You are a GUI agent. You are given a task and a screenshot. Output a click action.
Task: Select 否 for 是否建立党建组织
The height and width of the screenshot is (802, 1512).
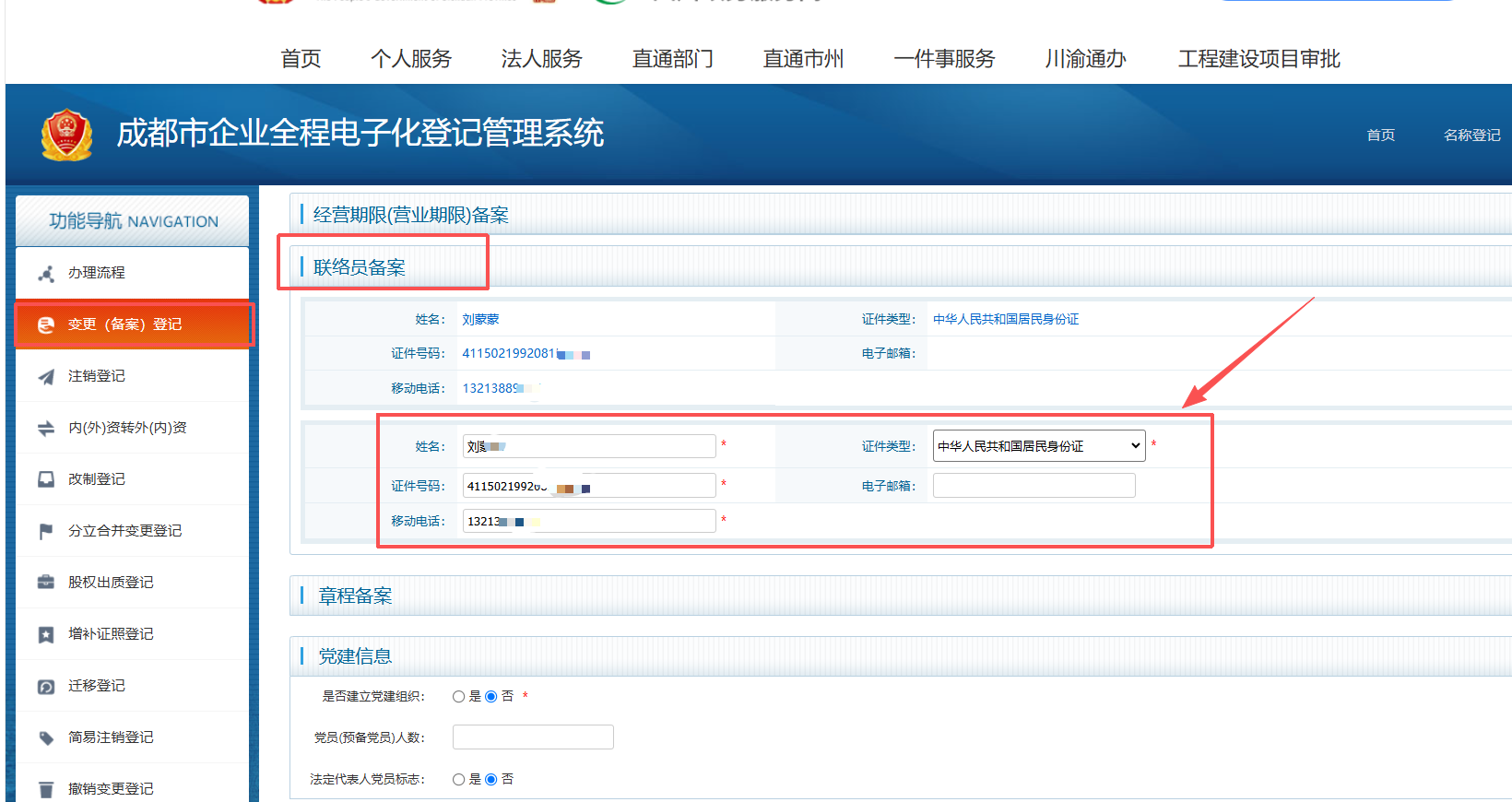pos(491,697)
